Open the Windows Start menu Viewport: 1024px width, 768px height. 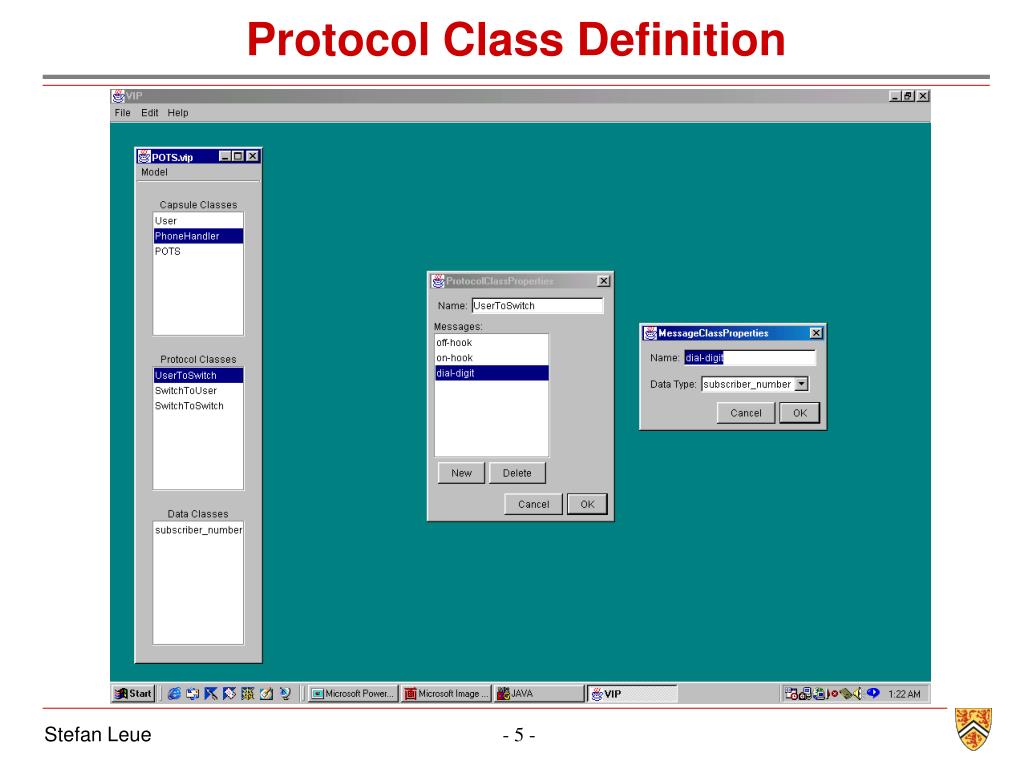pos(133,694)
